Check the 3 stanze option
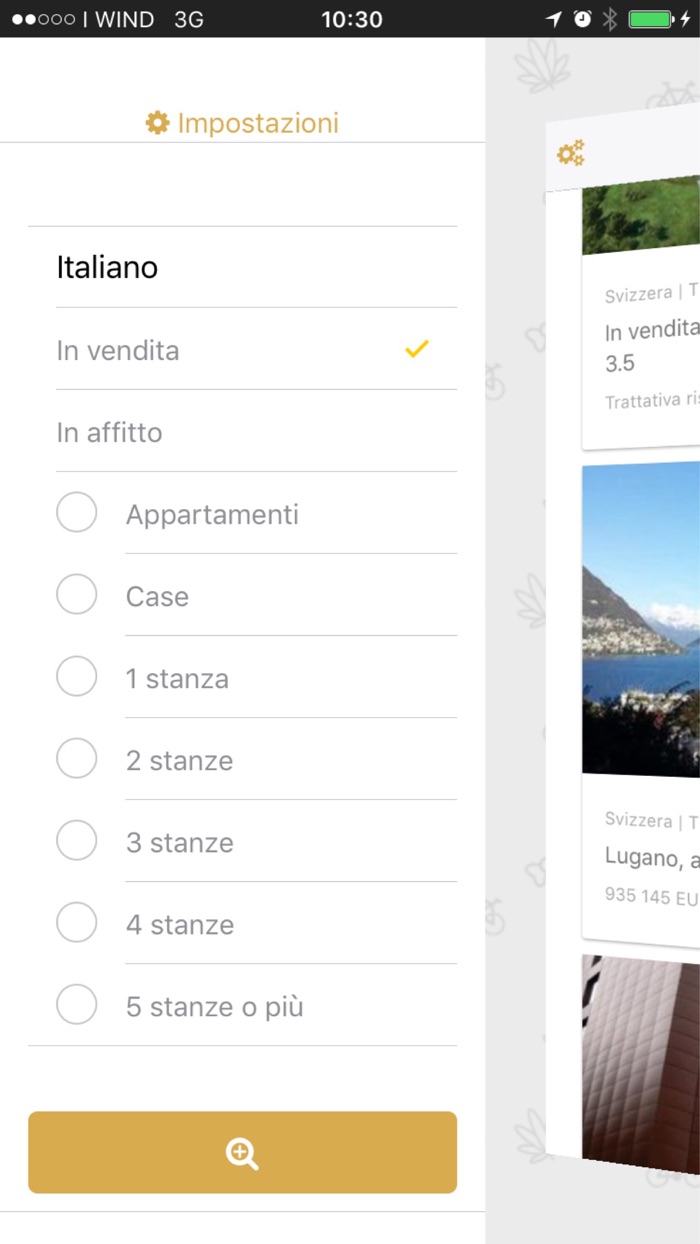The image size is (700, 1244). pos(77,841)
